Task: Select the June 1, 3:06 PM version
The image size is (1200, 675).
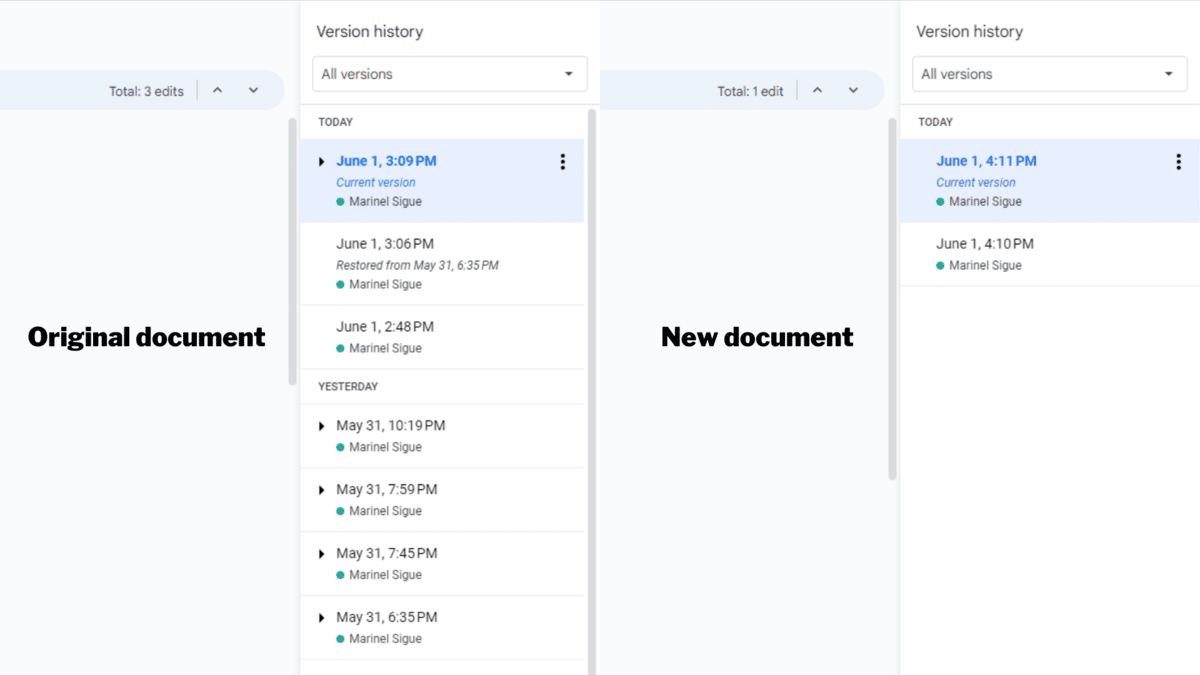Action: 442,264
